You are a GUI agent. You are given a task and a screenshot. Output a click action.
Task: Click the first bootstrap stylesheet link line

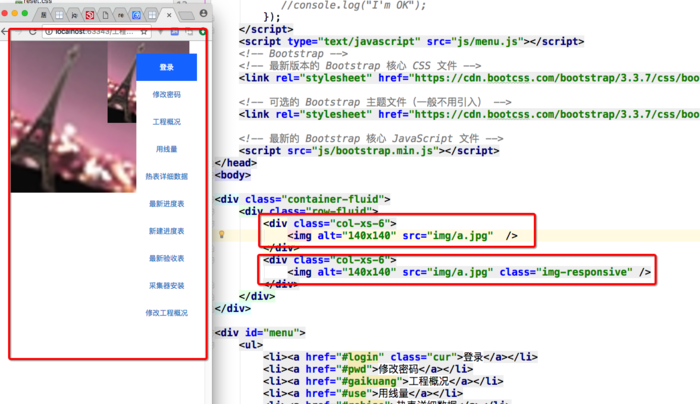469,78
